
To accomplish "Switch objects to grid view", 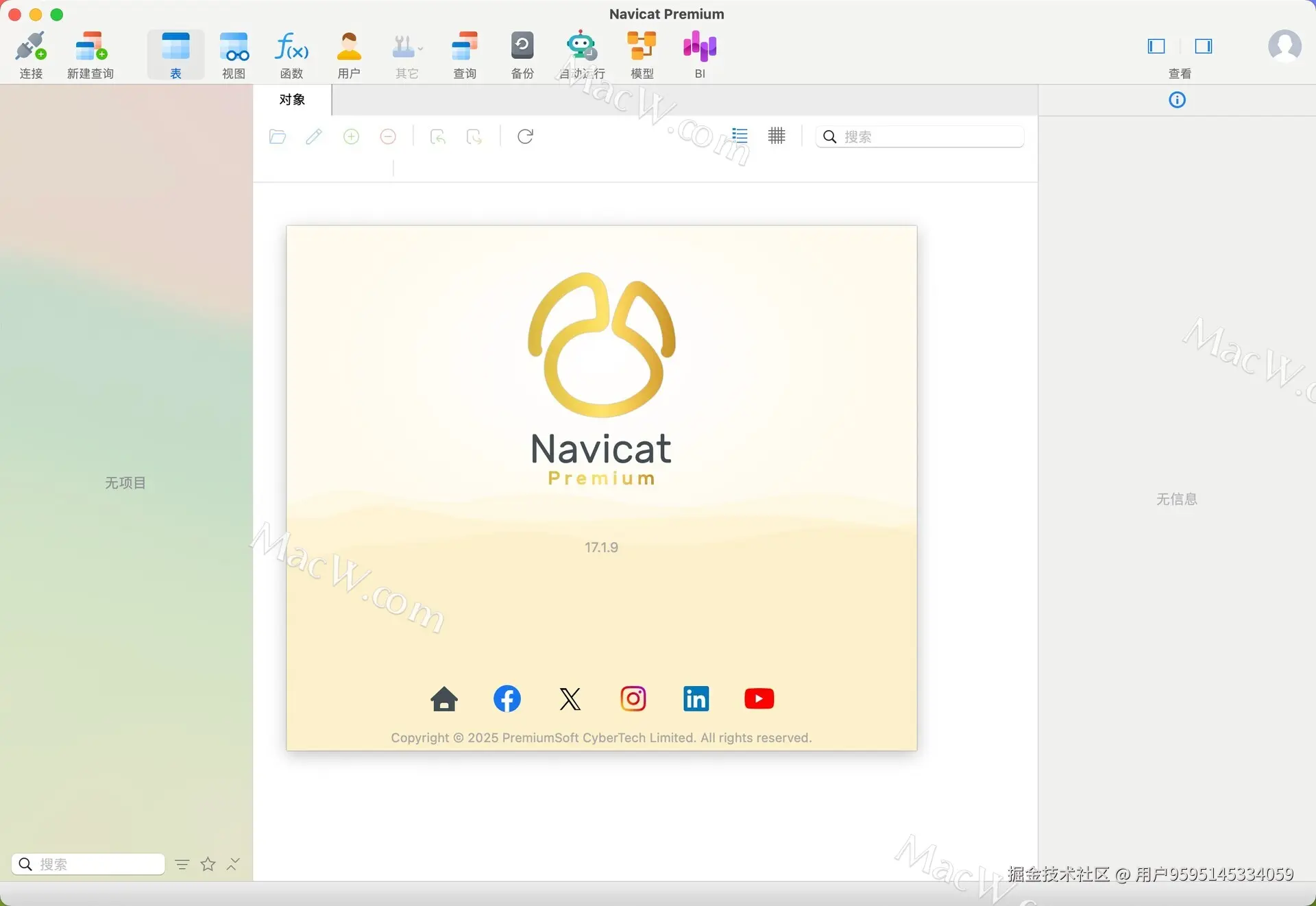I will click(x=777, y=136).
